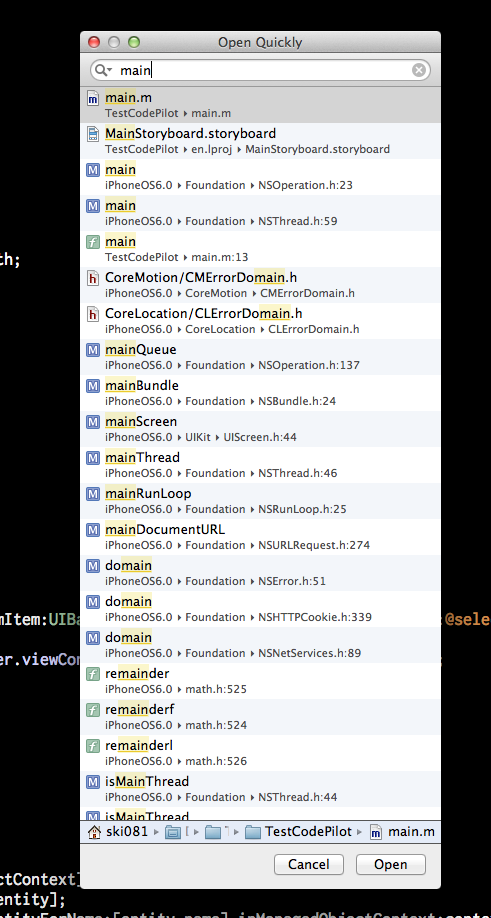Image resolution: width=491 pixels, height=918 pixels.
Task: Click the header icon for CMErrorDomain.h
Action: click(92, 278)
